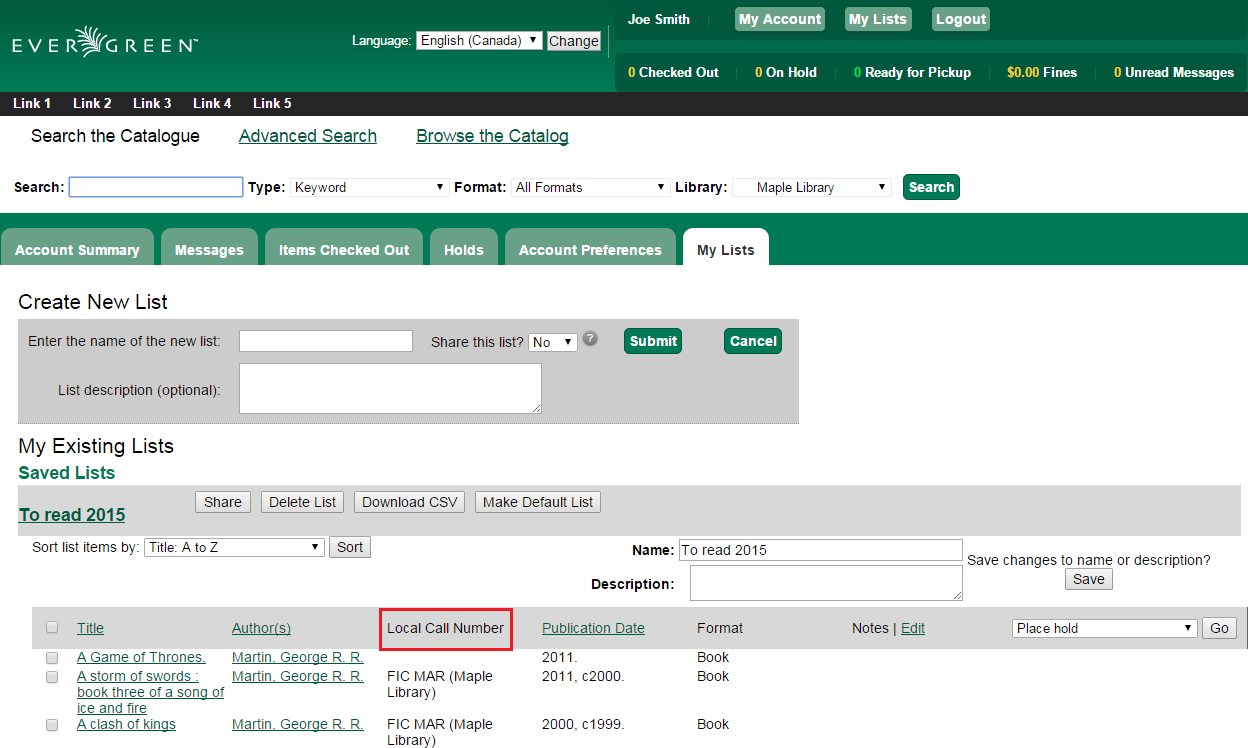Open the Language dropdown
The height and width of the screenshot is (748, 1248).
(479, 41)
